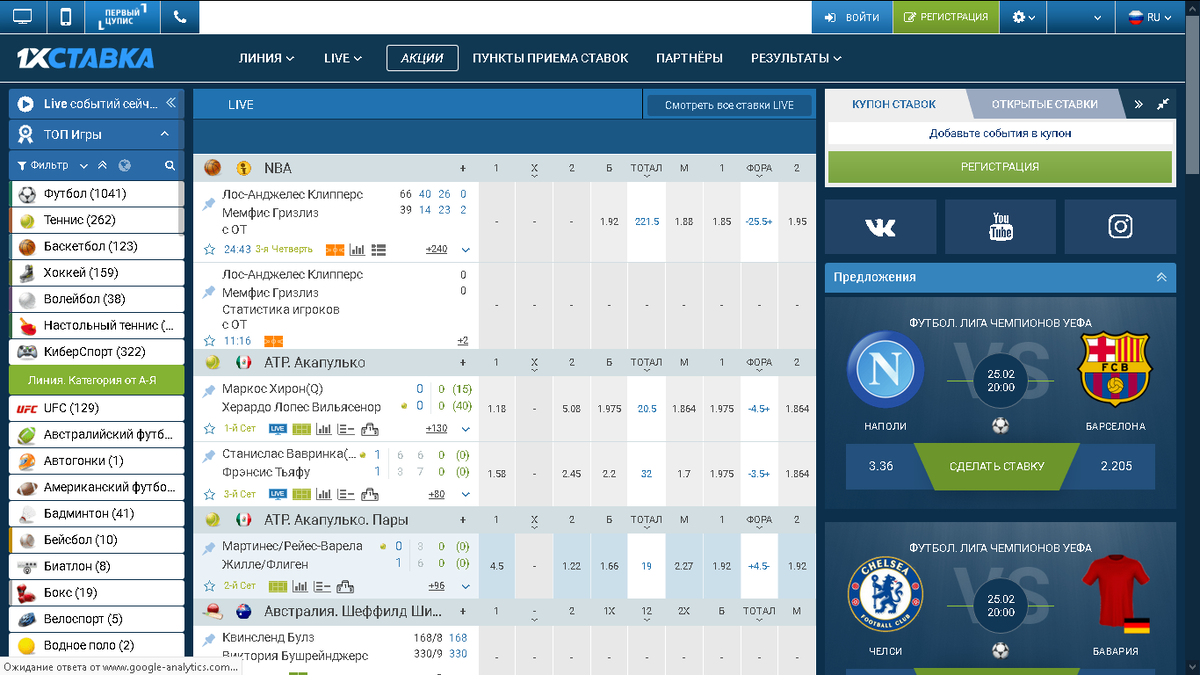The width and height of the screenshot is (1200, 675).
Task: Click СДЕЛАТЬ СТАВКУ for Наполи-Барселона
Action: point(997,466)
